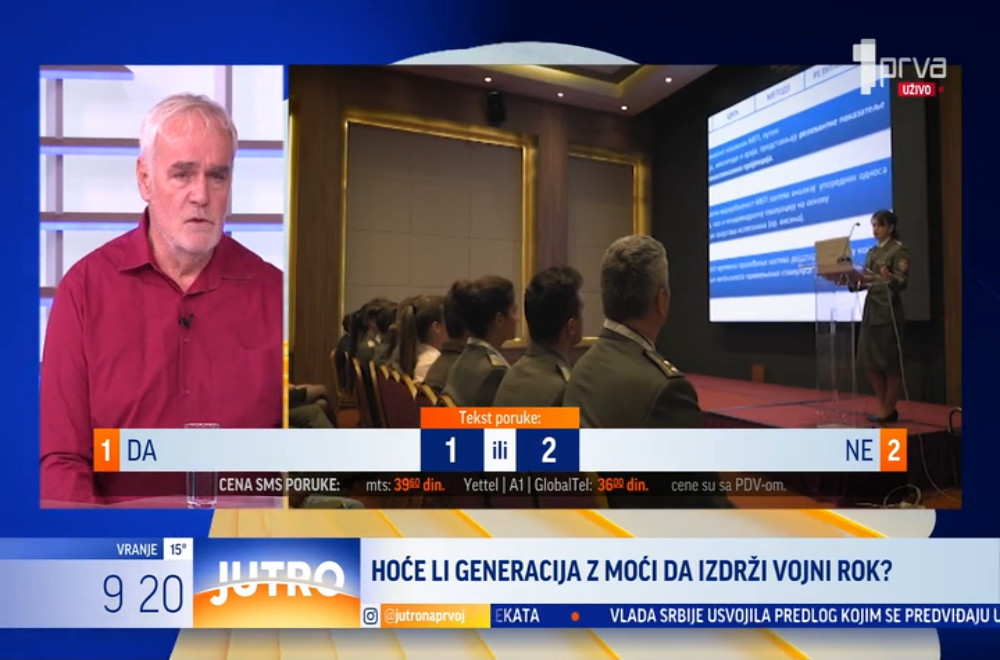Click the 'ili' separator between numbers

click(499, 451)
